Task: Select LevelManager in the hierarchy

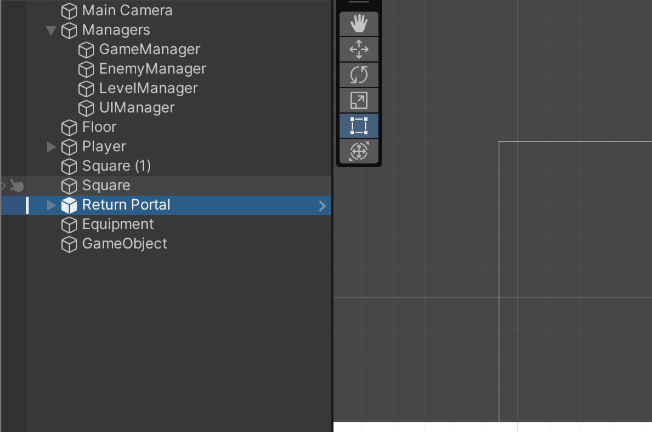Action: pyautogui.click(x=148, y=88)
